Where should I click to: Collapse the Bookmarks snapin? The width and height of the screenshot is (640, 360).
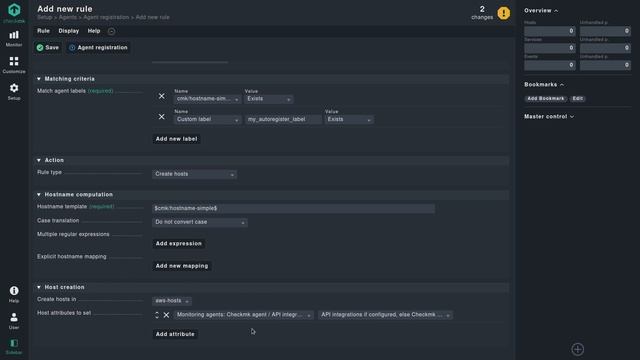[x=544, y=85]
